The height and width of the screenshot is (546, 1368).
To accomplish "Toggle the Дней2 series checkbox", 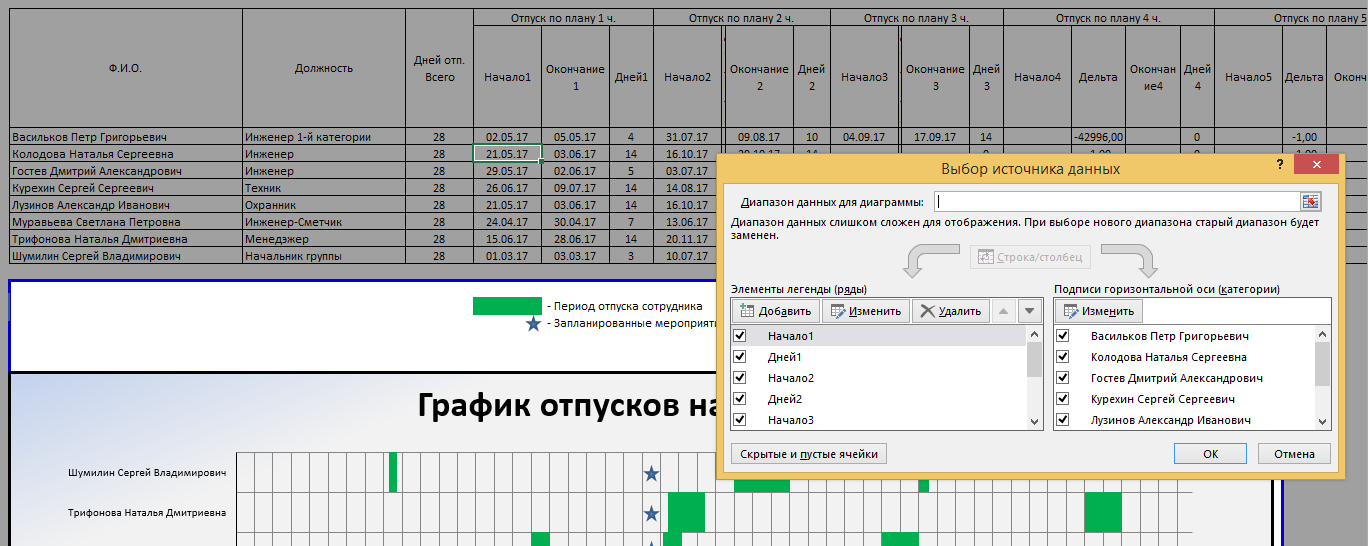I will coord(740,399).
